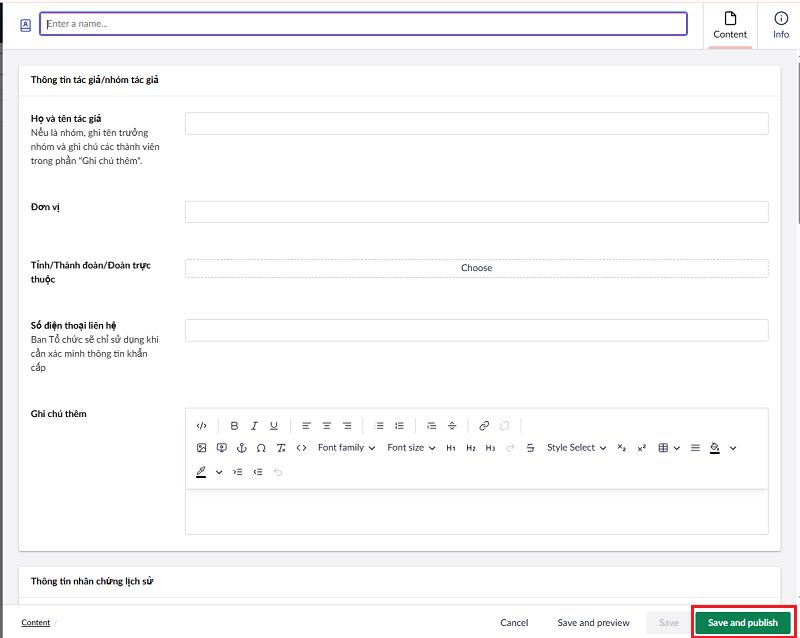Insert a bullet list
Image resolution: width=800 pixels, height=638 pixels.
point(379,425)
